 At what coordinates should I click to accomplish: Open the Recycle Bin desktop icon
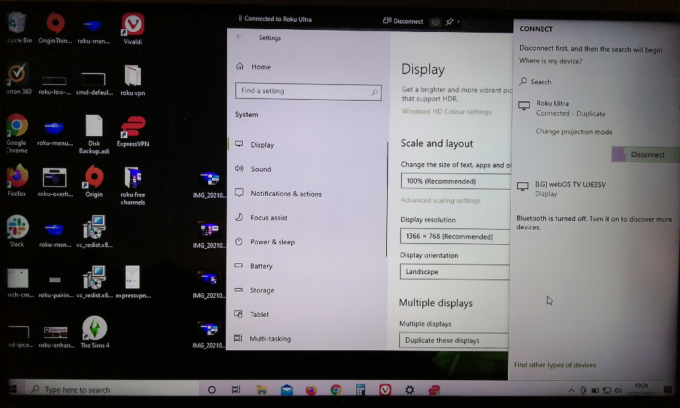[17, 27]
